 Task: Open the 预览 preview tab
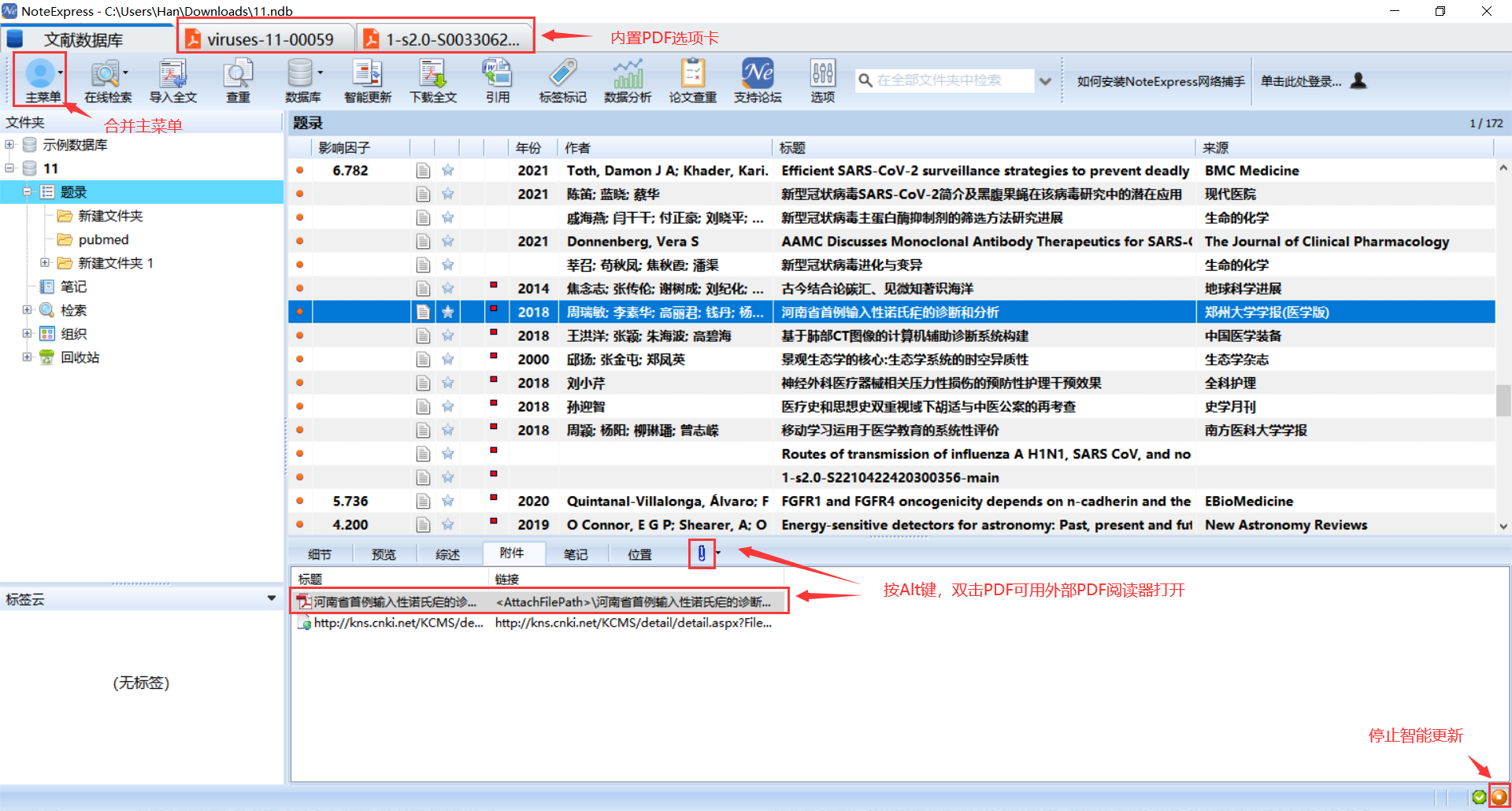[x=384, y=554]
